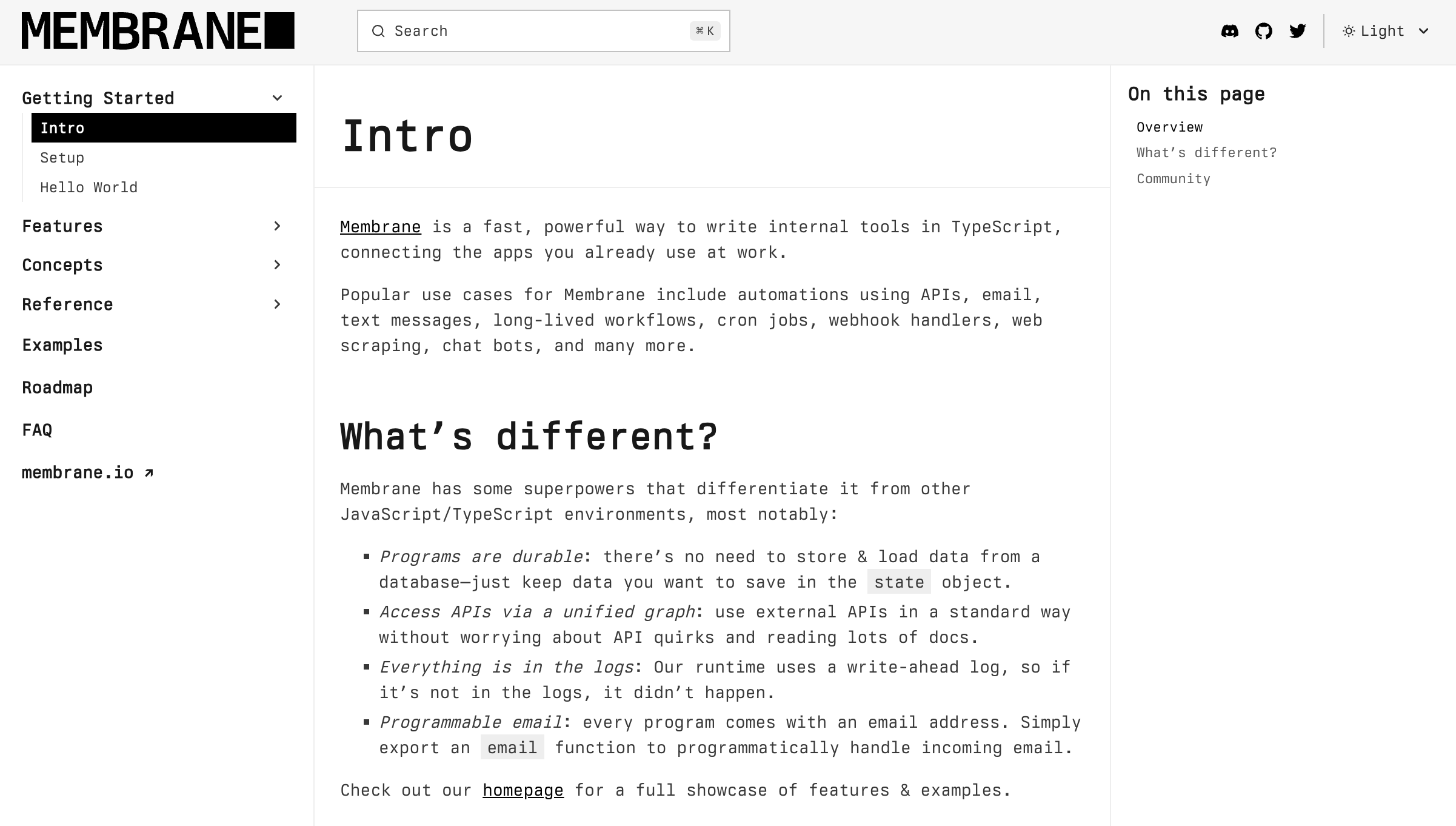Navigate to the Roadmap section
The image size is (1456, 826).
point(57,388)
